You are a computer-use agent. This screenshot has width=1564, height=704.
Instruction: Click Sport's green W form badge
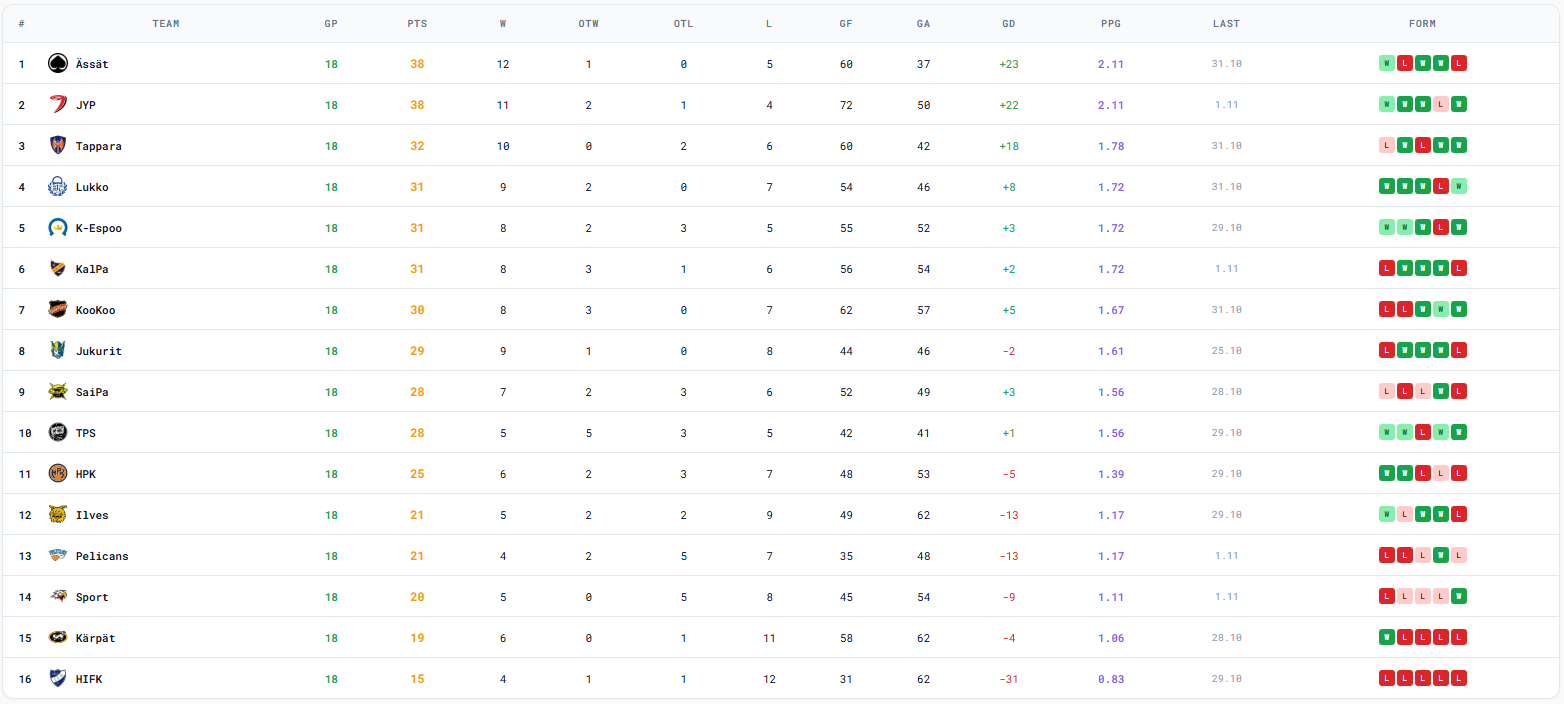[1459, 596]
